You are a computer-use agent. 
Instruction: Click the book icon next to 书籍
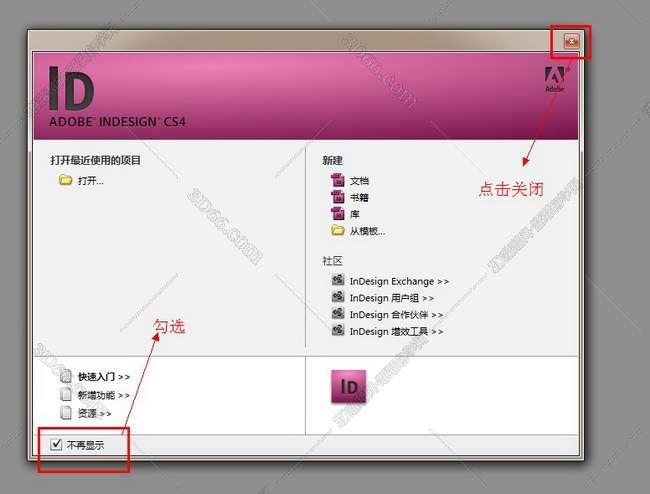click(338, 197)
